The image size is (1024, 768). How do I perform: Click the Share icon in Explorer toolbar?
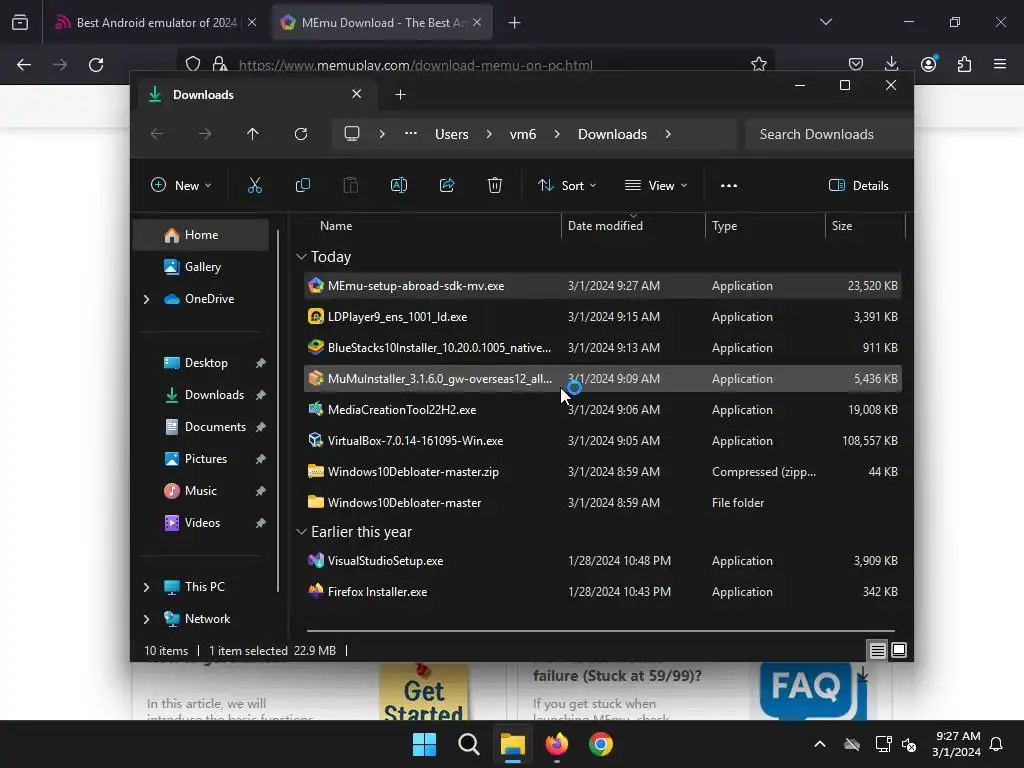click(447, 185)
